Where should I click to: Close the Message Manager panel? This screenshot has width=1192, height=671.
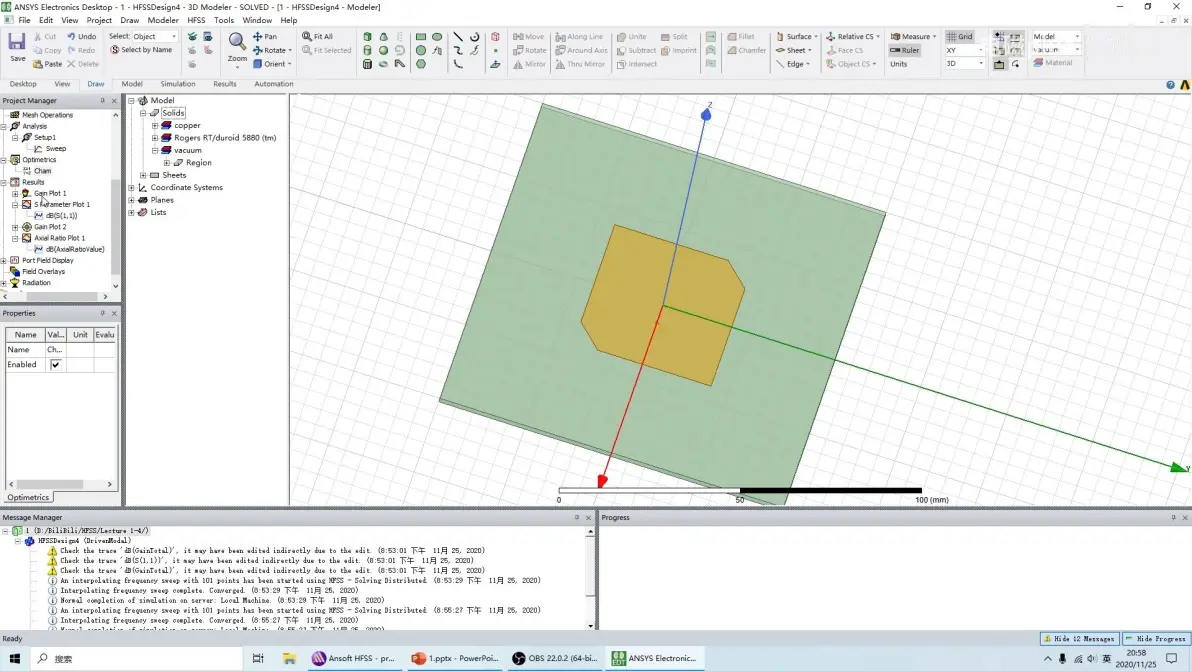pos(588,517)
